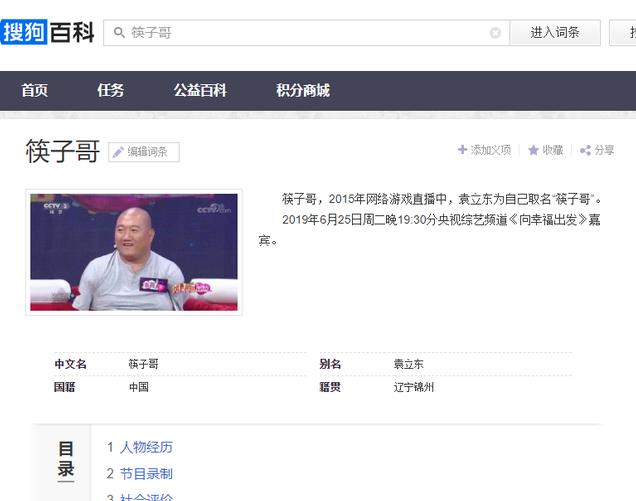
Task: Click the magnifier search icon
Action: click(x=119, y=32)
